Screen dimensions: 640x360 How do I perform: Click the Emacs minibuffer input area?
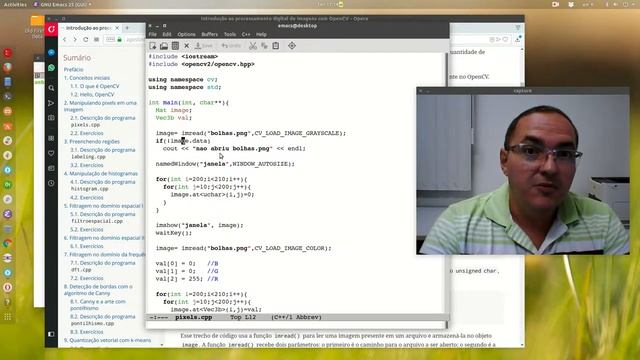(296, 325)
